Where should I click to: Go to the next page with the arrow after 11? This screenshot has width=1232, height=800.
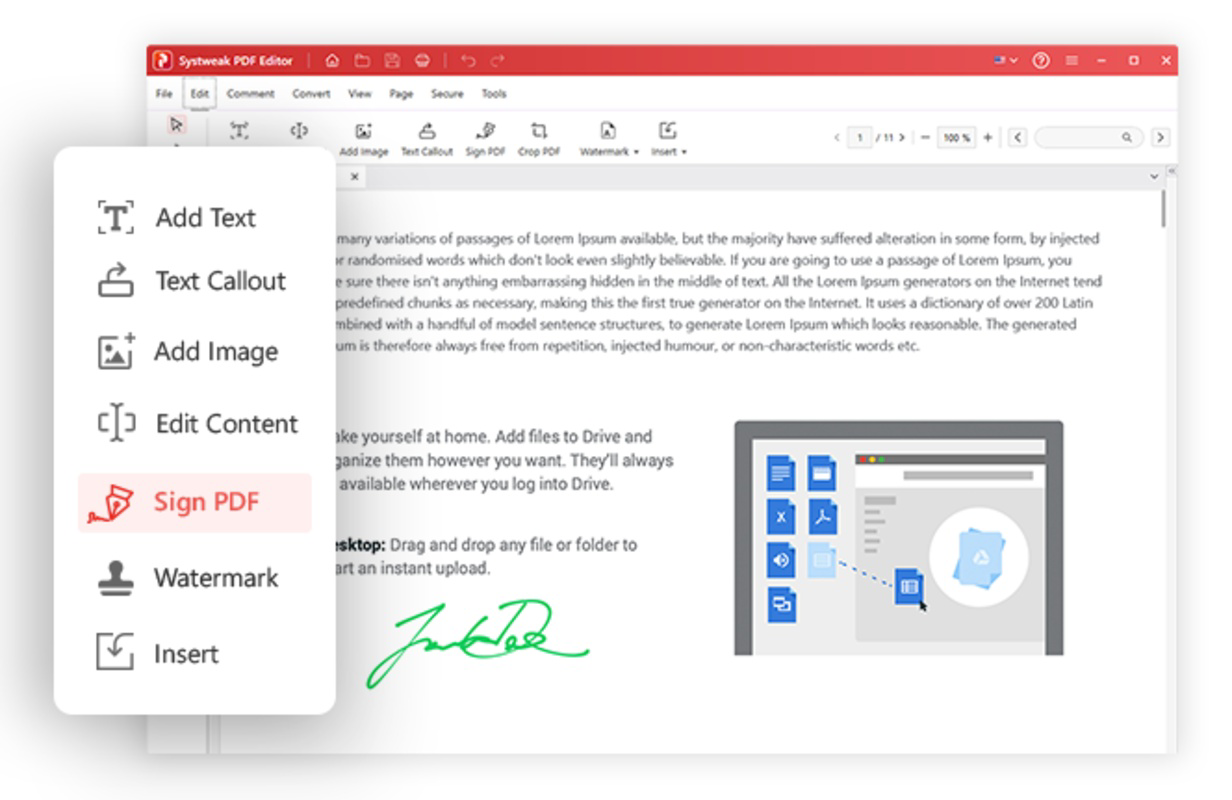click(902, 138)
